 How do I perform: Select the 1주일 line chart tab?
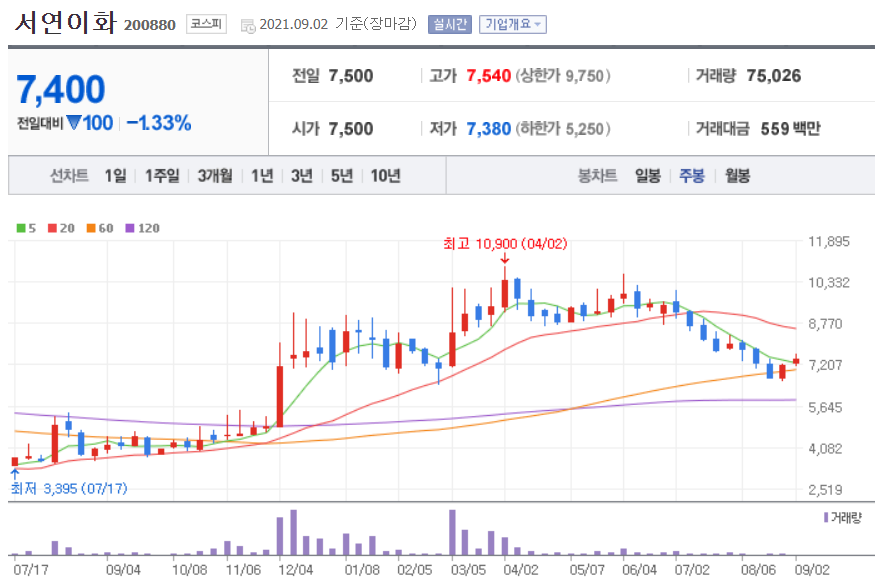click(162, 176)
